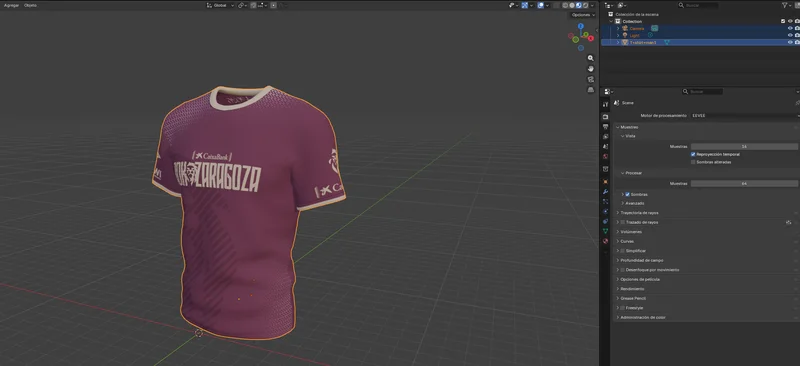Select material preview shading icon
The height and width of the screenshot is (366, 800).
click(579, 5)
